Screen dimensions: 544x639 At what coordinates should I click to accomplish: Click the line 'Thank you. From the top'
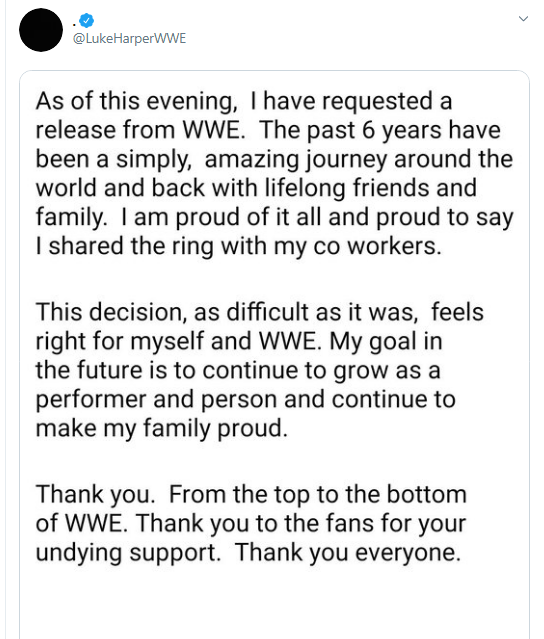251,494
